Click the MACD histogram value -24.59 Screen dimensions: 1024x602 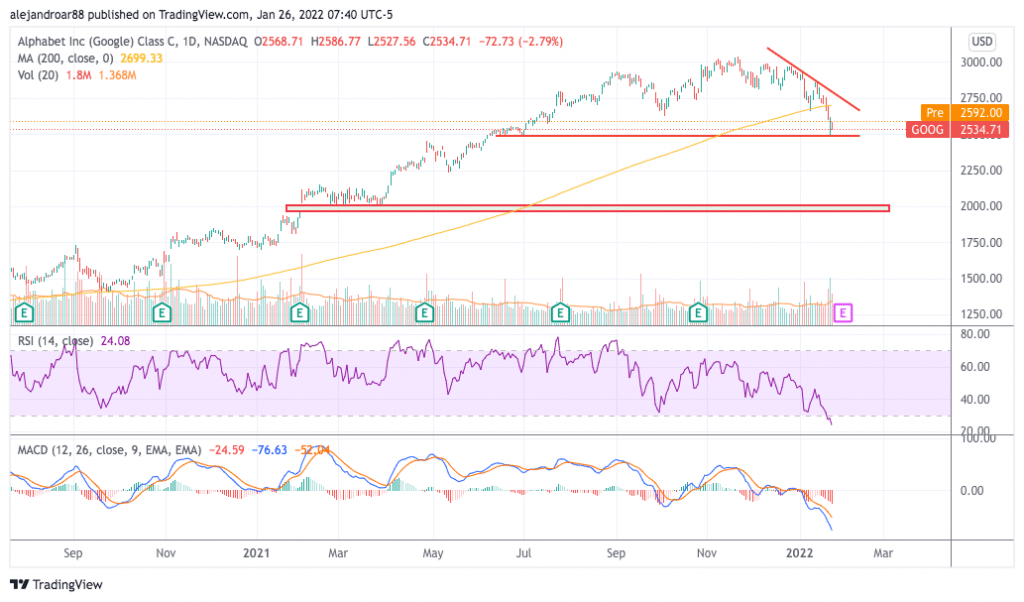point(227,450)
